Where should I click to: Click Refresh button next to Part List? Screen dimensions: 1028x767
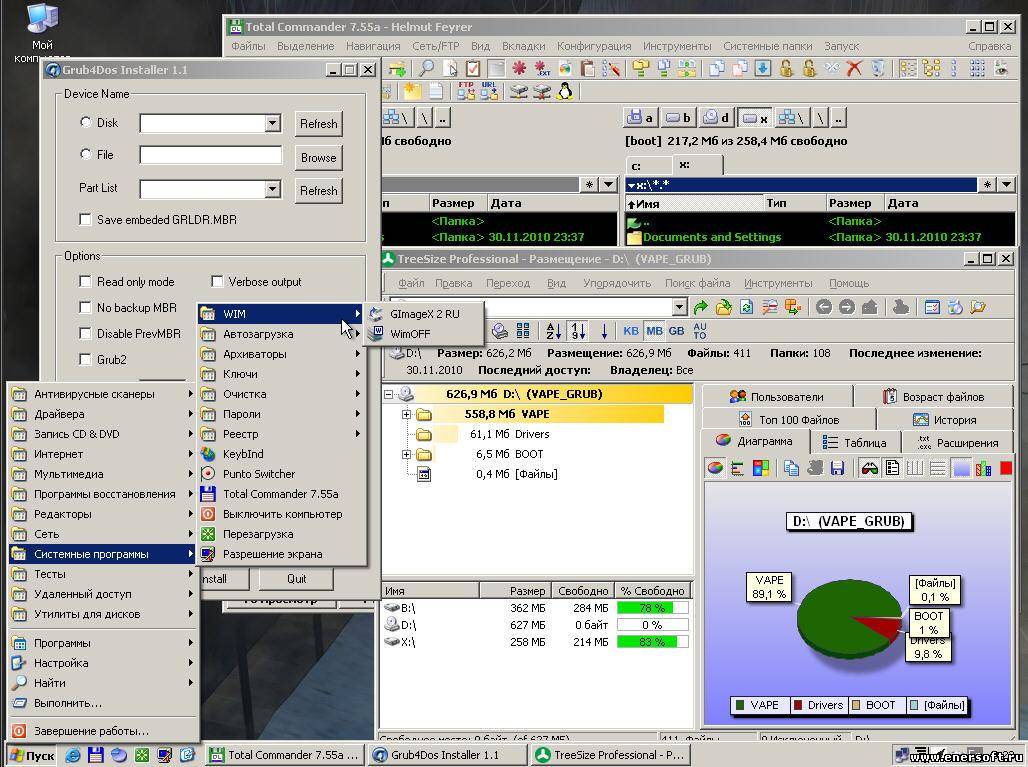click(319, 191)
